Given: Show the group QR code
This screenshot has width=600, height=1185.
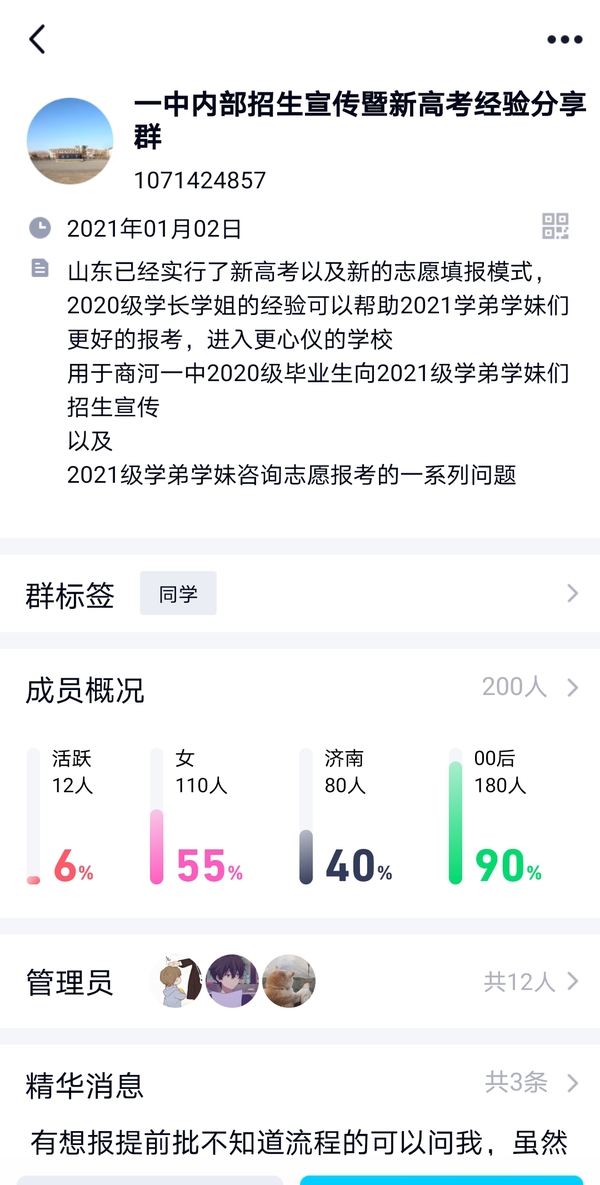Looking at the screenshot, I should coord(555,226).
